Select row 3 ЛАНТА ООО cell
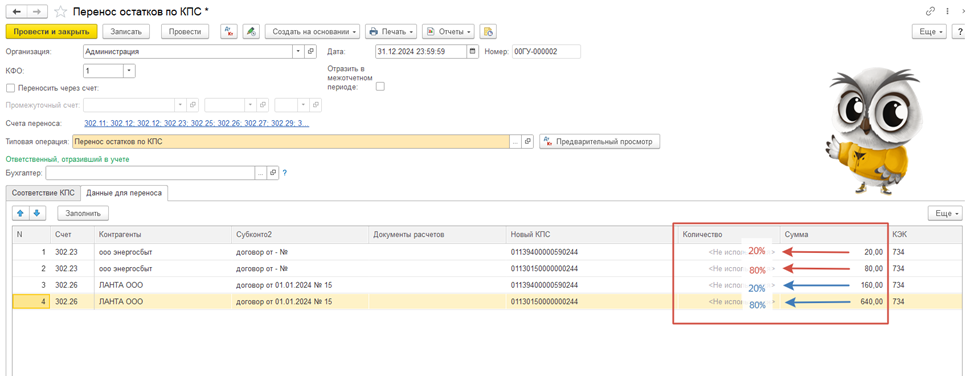The width and height of the screenshot is (974, 376). [x=162, y=285]
